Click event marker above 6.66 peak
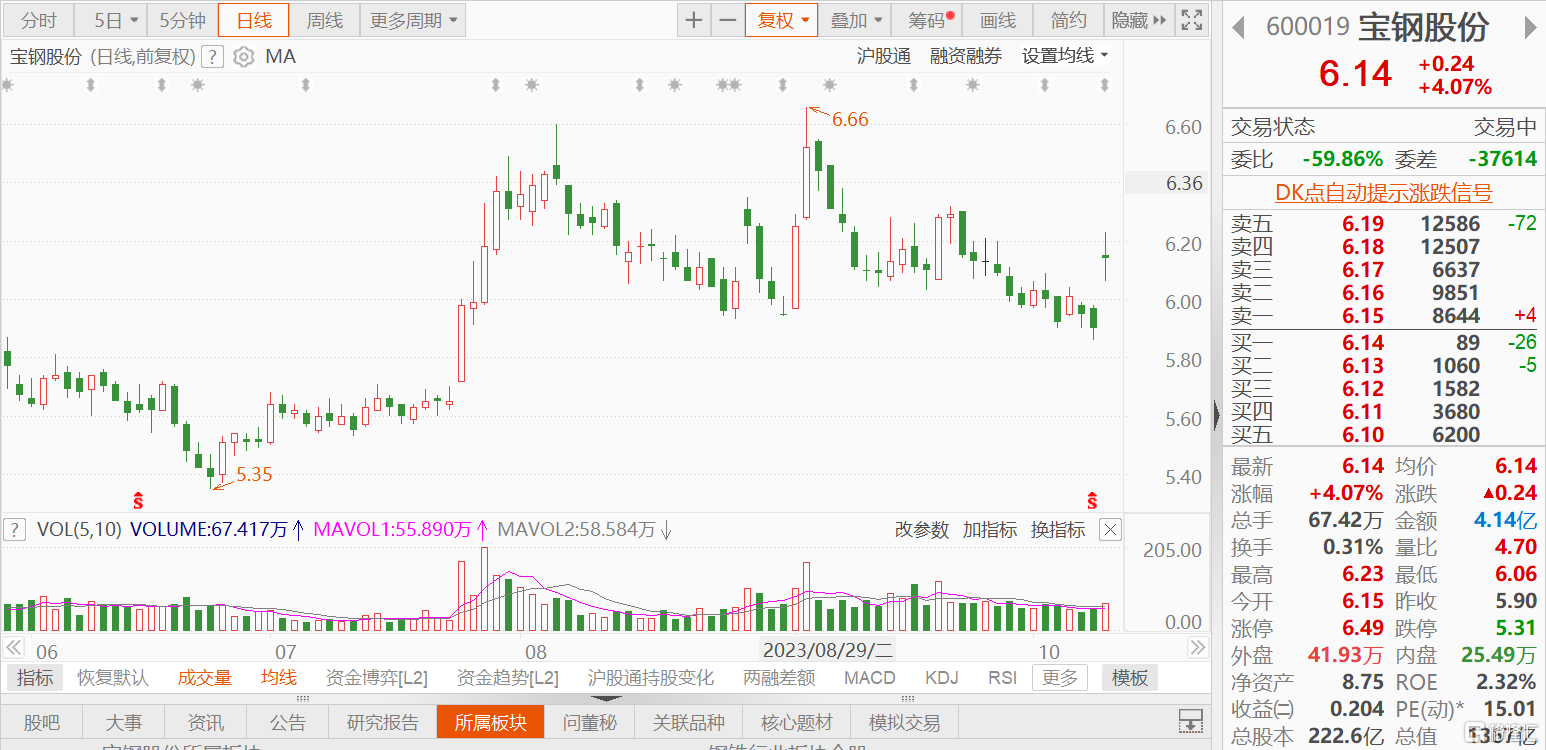Screen dimensions: 1546x750 (828, 86)
